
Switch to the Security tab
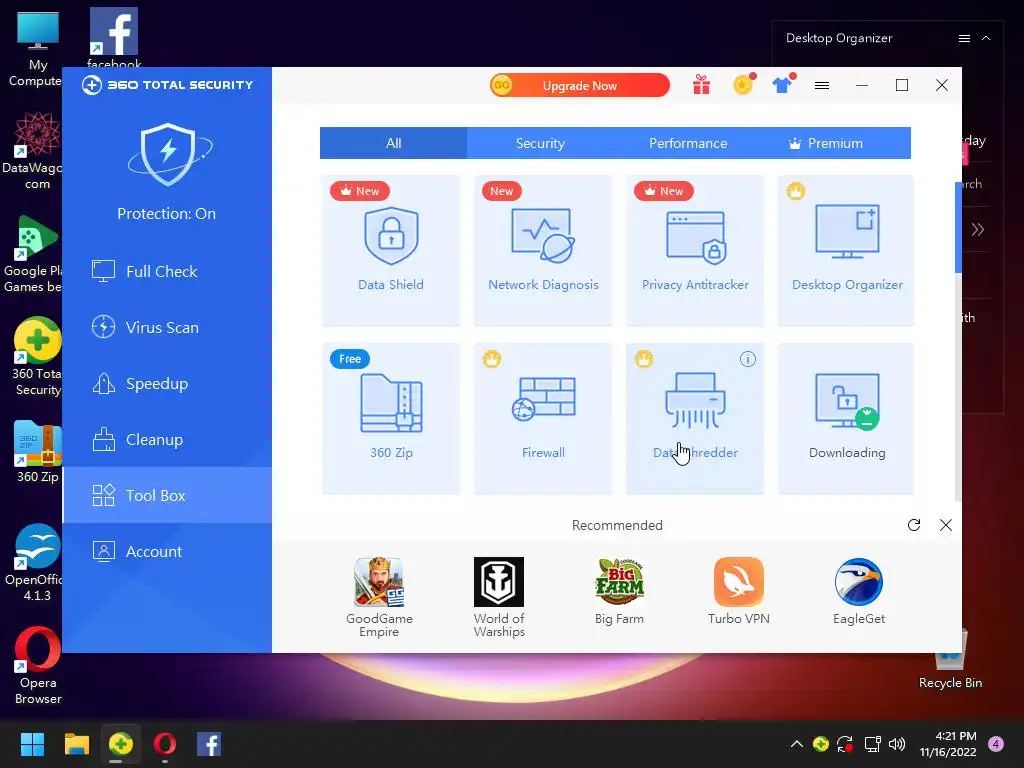point(540,143)
